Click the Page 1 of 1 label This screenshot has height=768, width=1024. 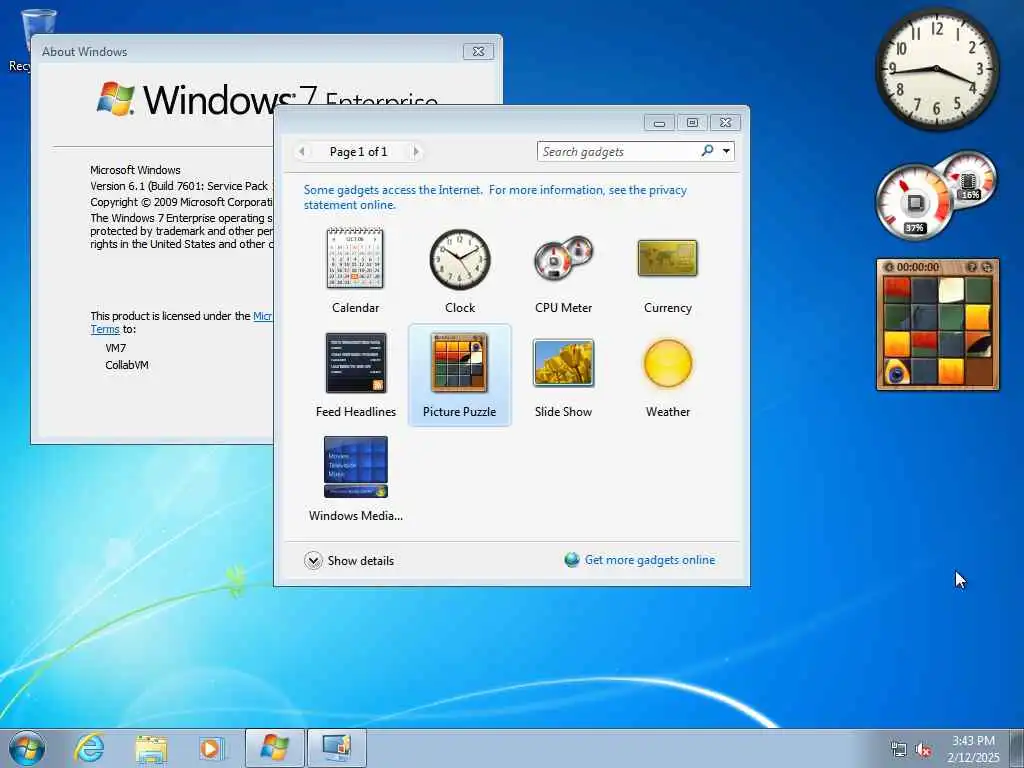pos(359,152)
